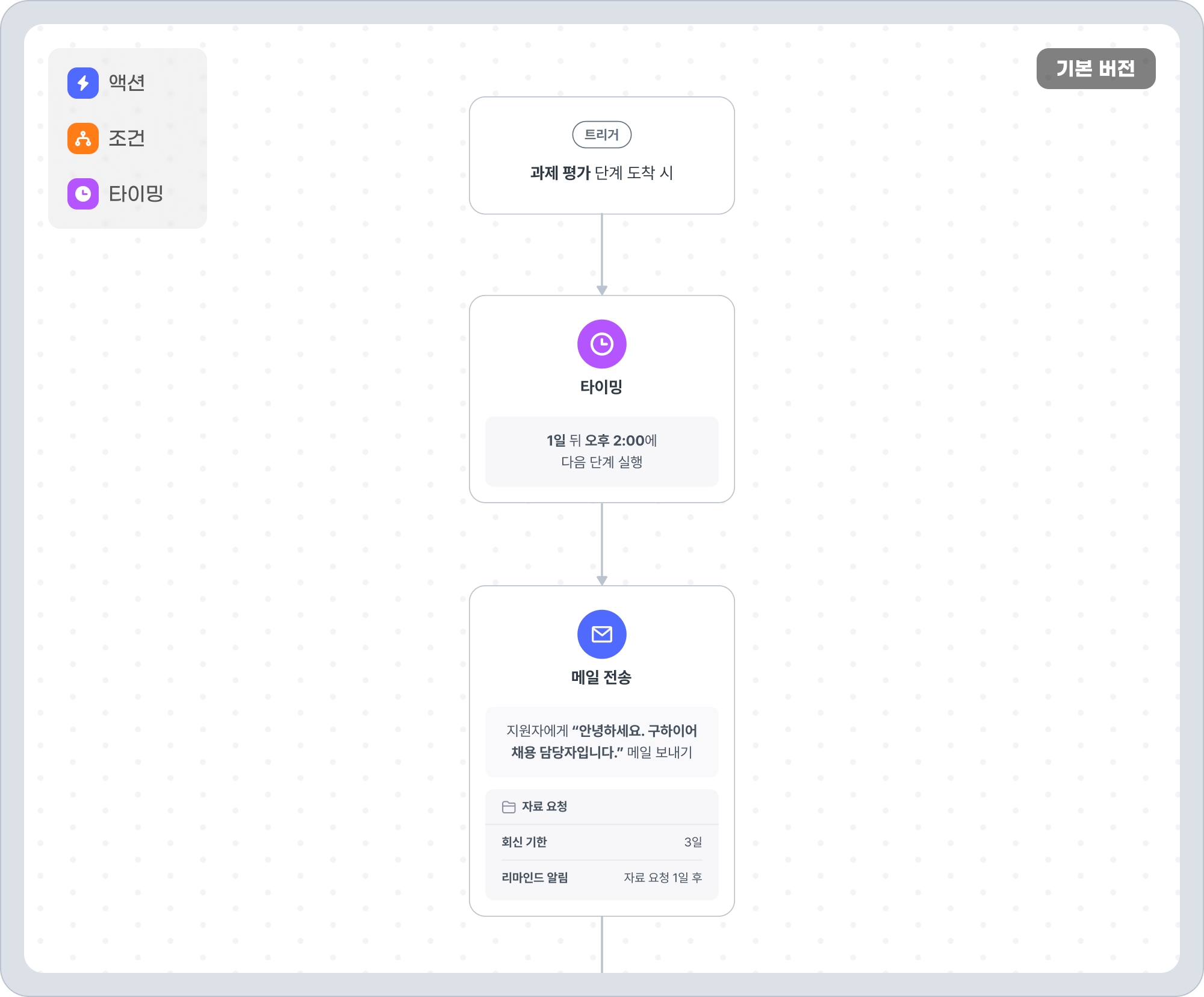Viewport: 1204px width, 997px height.
Task: Click the 메일 전송 node title
Action: (601, 677)
